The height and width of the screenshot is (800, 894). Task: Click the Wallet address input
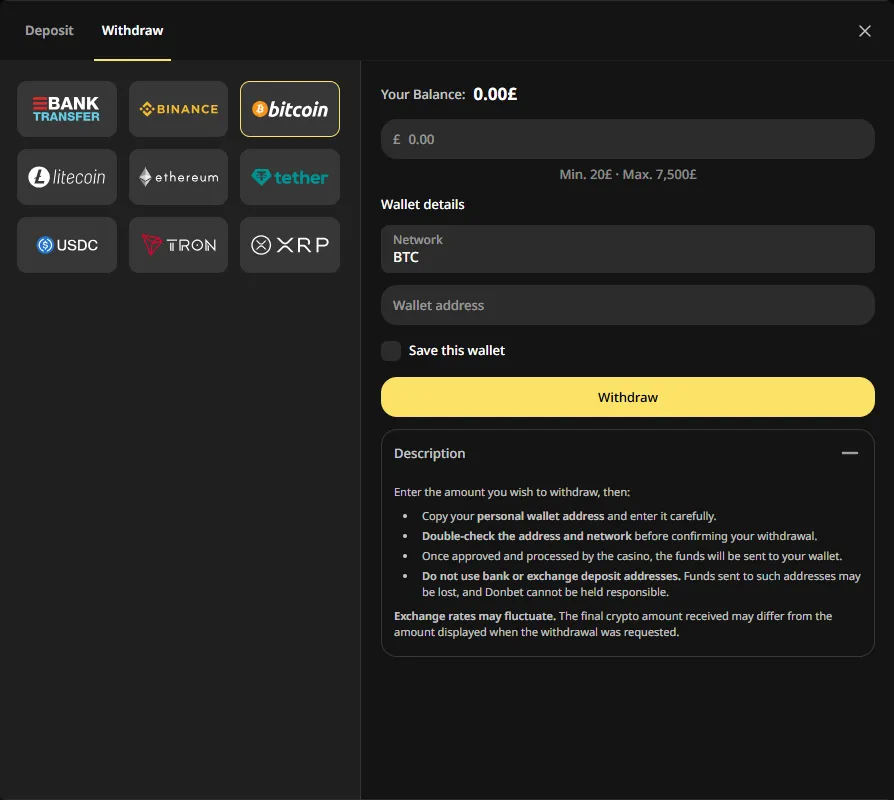628,305
